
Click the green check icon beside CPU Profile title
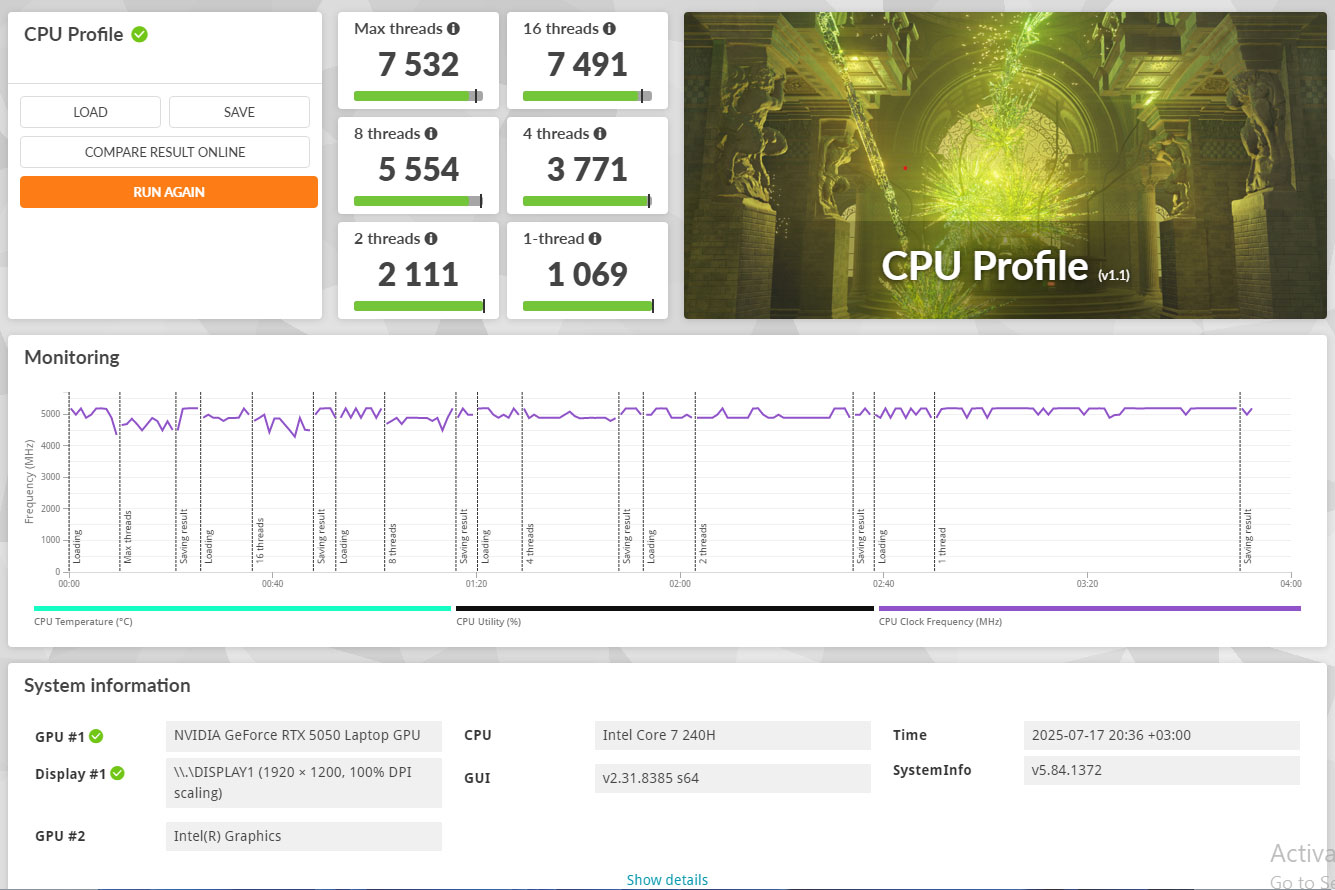[140, 34]
